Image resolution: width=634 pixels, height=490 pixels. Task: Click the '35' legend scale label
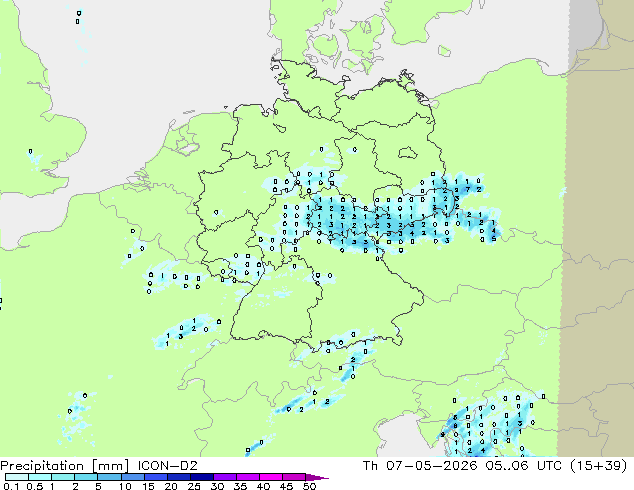point(240,486)
